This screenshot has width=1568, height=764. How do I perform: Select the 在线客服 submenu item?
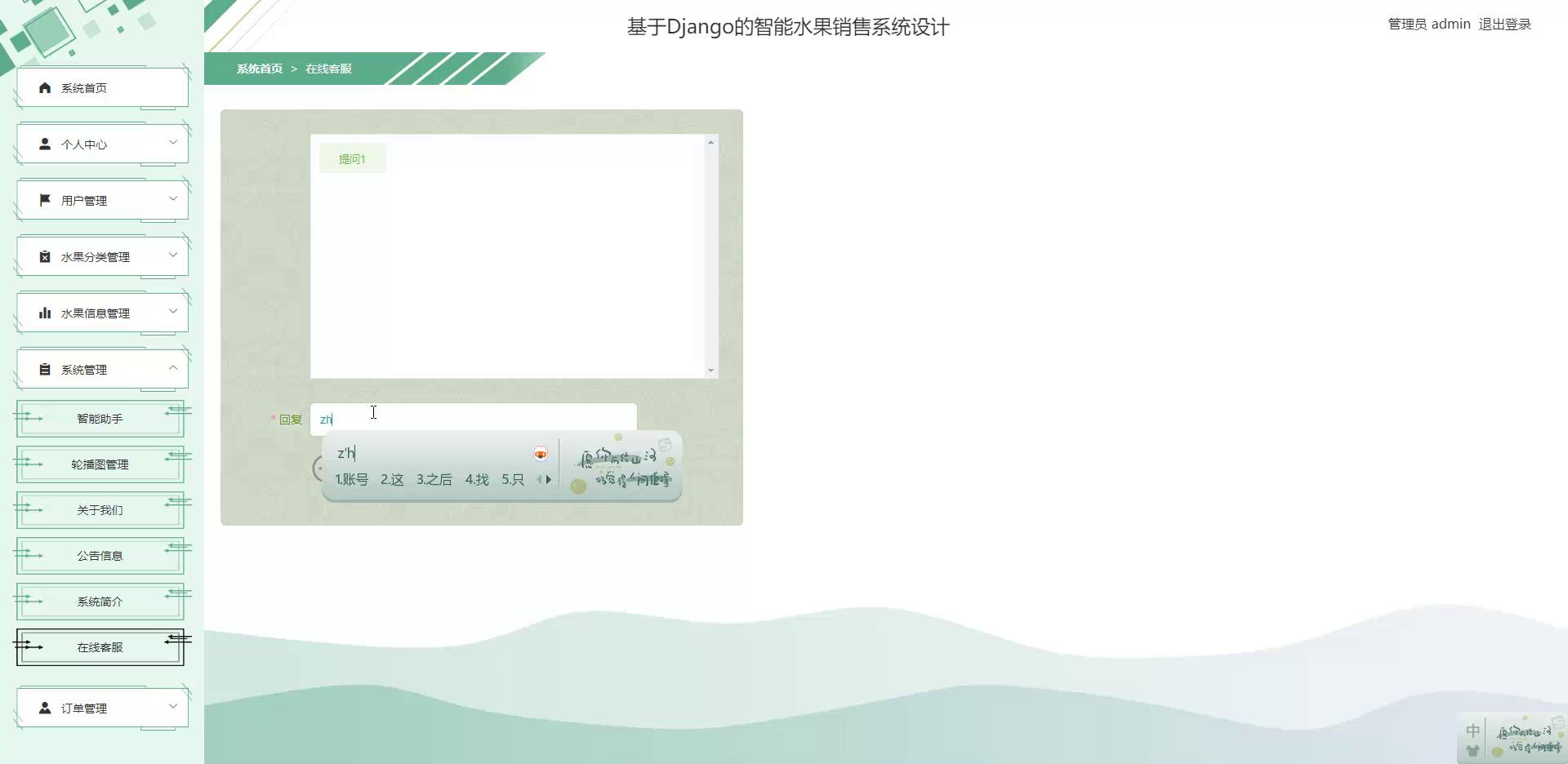pyautogui.click(x=100, y=647)
